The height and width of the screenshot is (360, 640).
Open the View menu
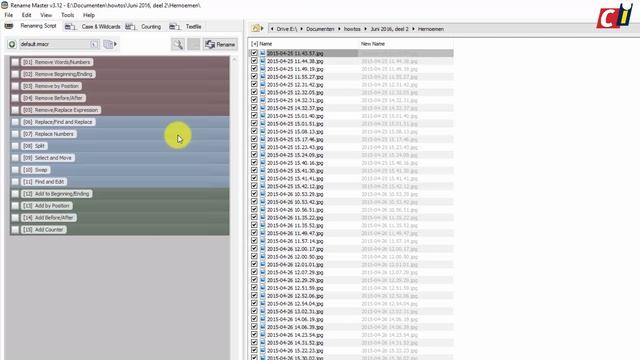[x=46, y=15]
